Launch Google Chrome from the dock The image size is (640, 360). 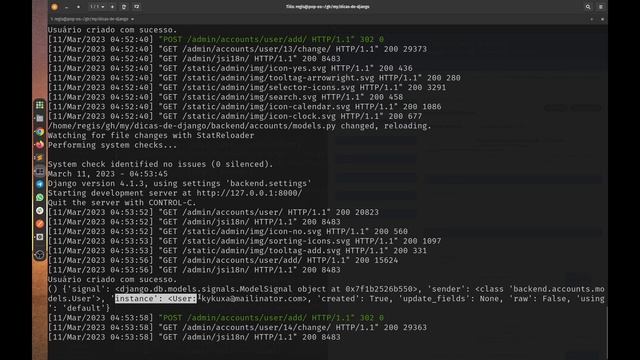[x=40, y=131]
